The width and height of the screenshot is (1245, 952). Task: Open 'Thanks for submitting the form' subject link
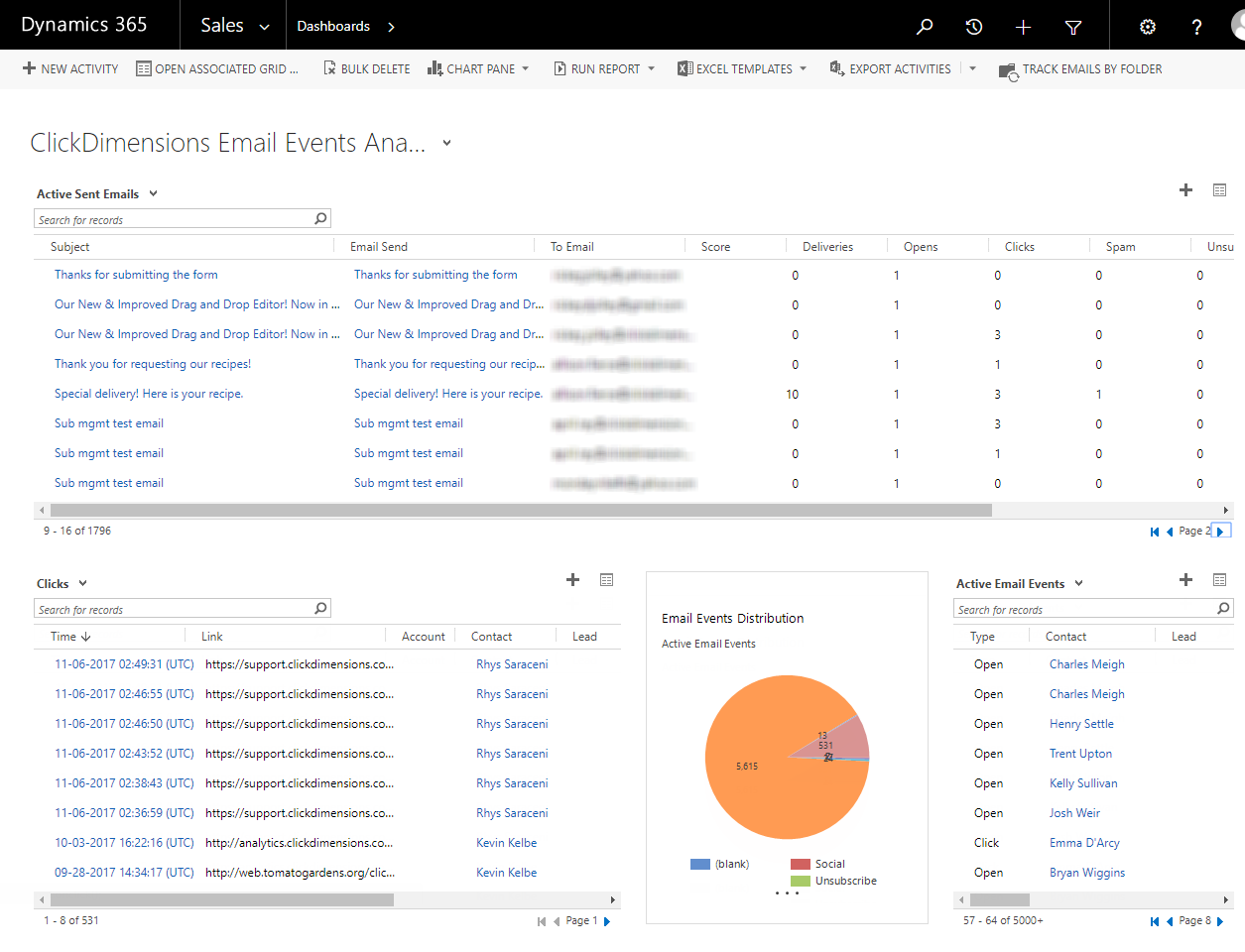[136, 275]
